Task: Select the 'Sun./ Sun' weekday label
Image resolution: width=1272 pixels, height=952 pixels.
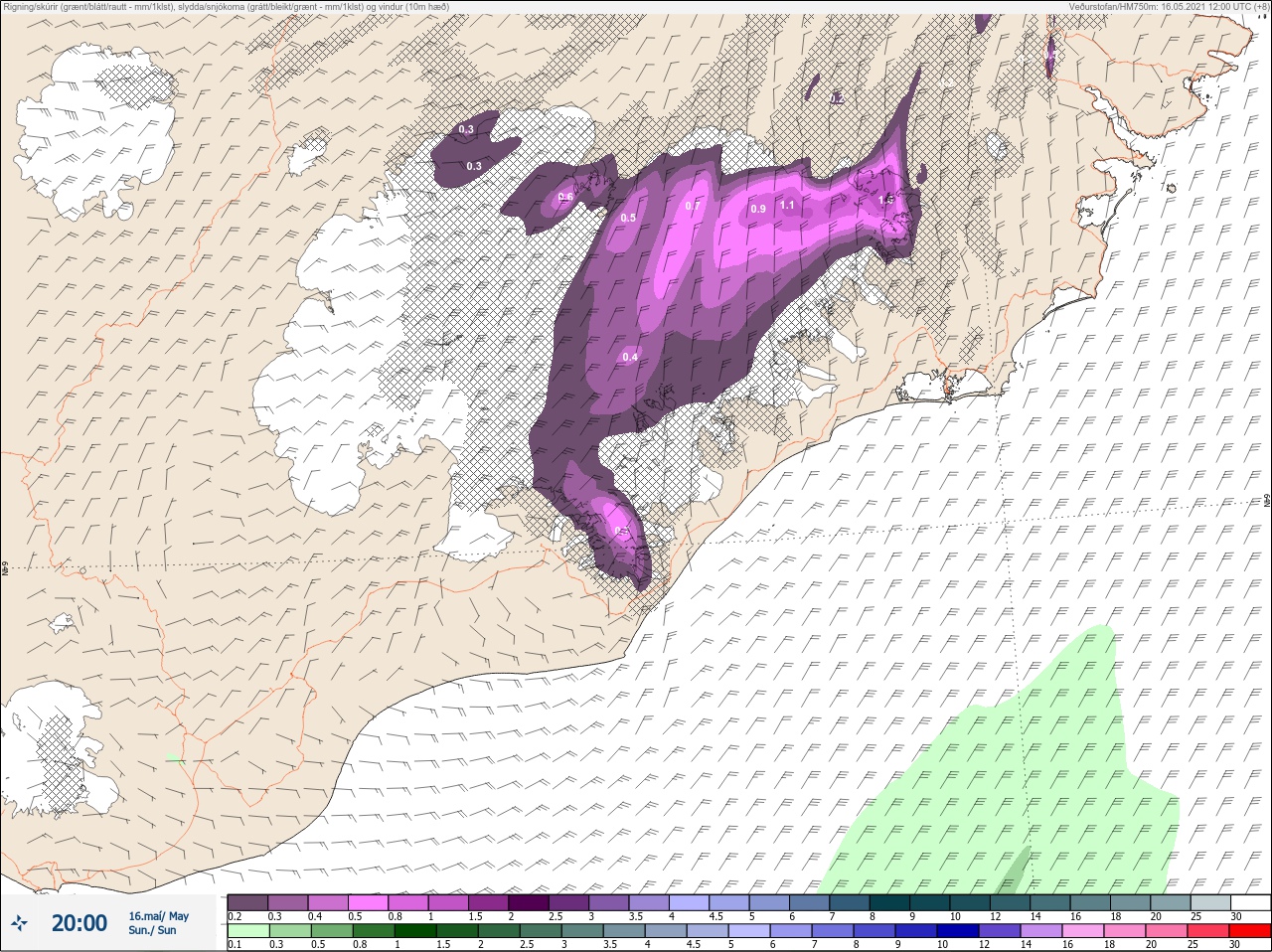Action: [x=153, y=930]
